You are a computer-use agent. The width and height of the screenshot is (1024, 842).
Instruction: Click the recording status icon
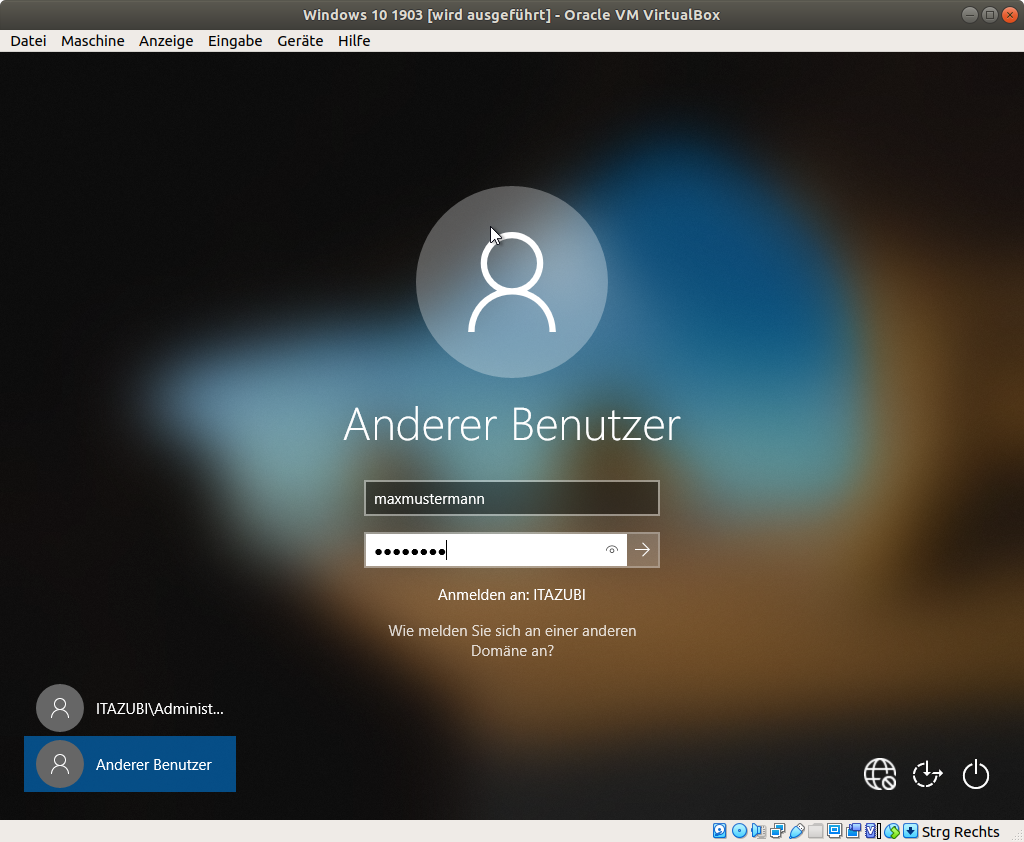(853, 831)
